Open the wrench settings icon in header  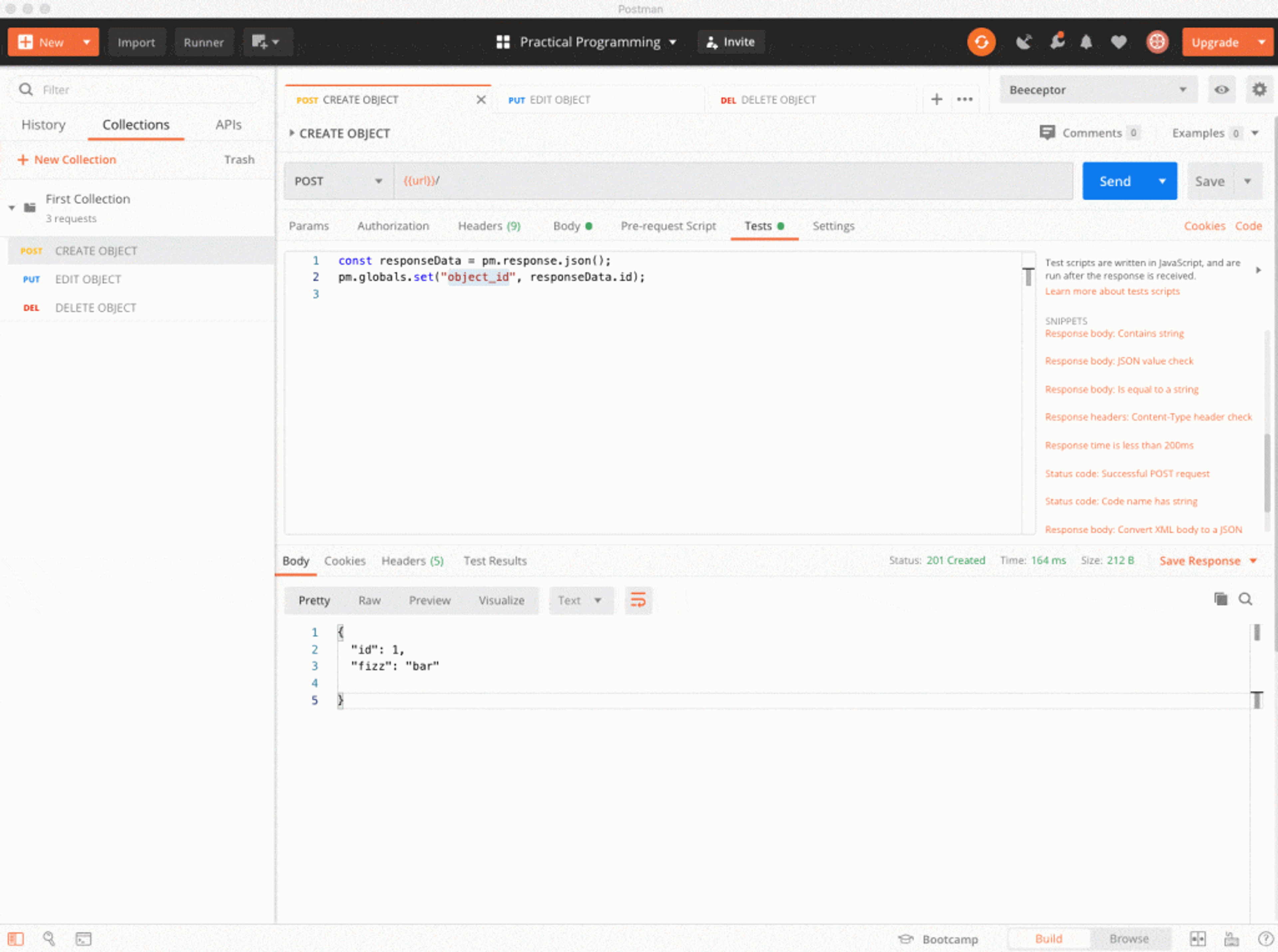point(1057,42)
